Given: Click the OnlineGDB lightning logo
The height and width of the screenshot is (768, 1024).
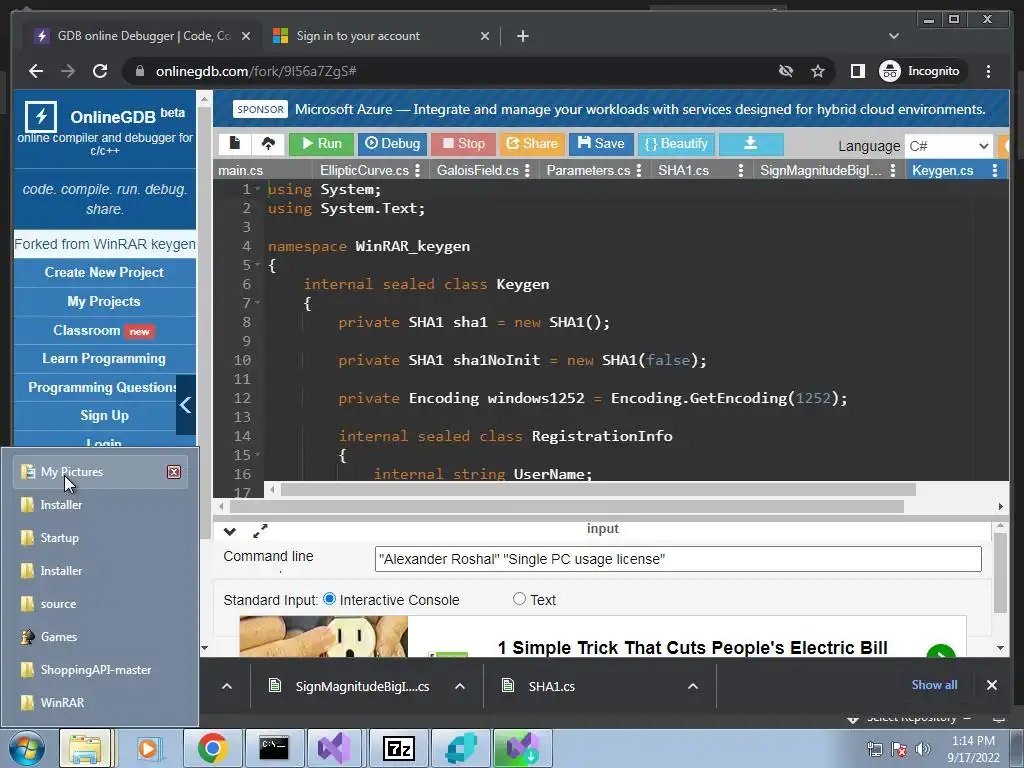Looking at the screenshot, I should 41,117.
